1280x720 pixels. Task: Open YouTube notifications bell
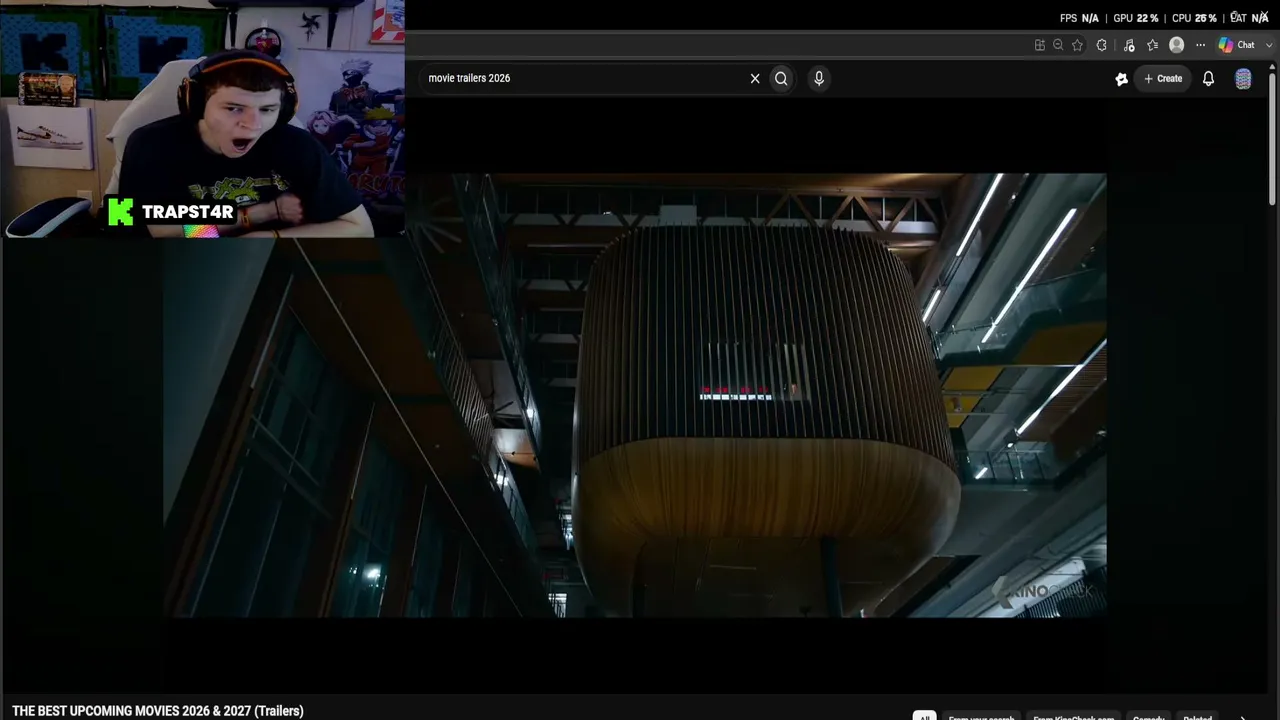(1208, 78)
